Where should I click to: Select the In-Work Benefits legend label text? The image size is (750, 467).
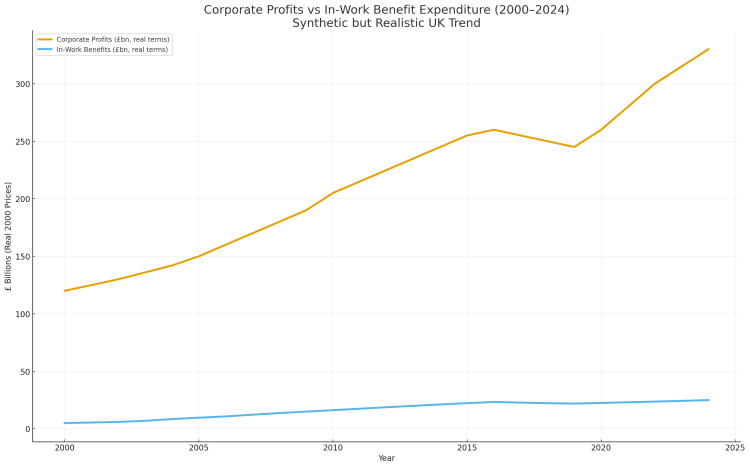click(x=112, y=48)
